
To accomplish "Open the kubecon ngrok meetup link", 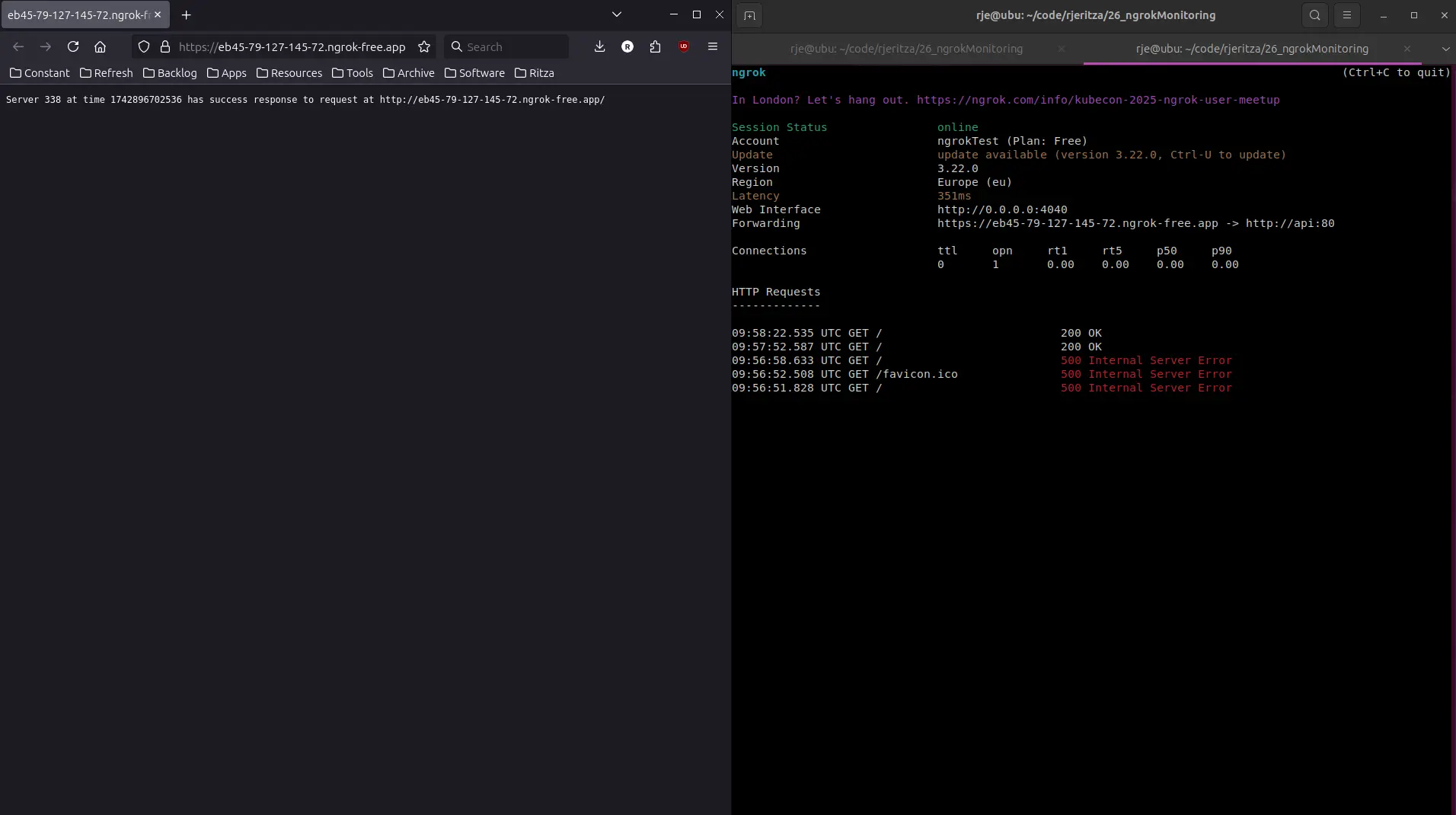I will (x=1098, y=100).
